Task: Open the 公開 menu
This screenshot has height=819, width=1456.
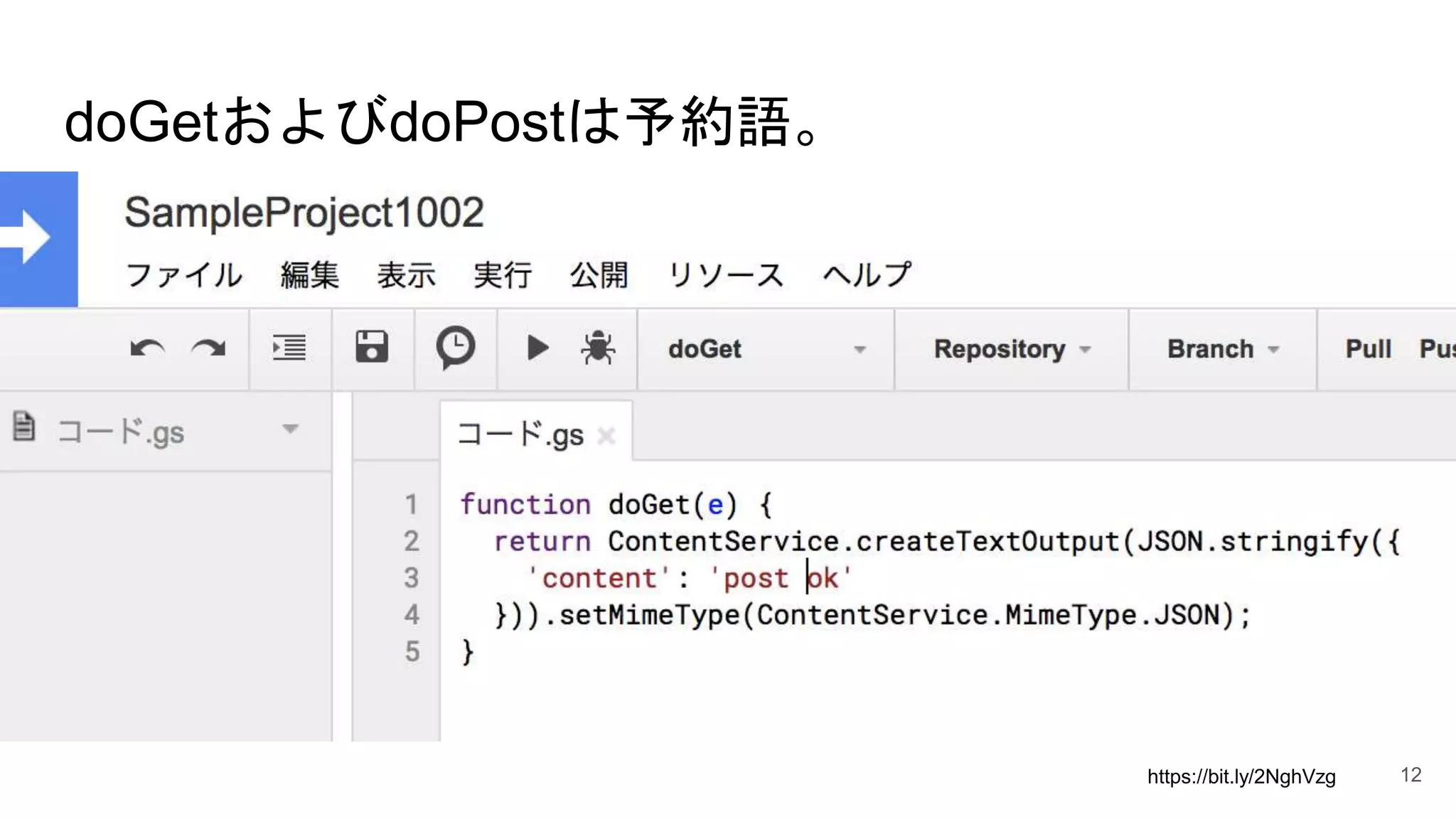Action: (599, 275)
